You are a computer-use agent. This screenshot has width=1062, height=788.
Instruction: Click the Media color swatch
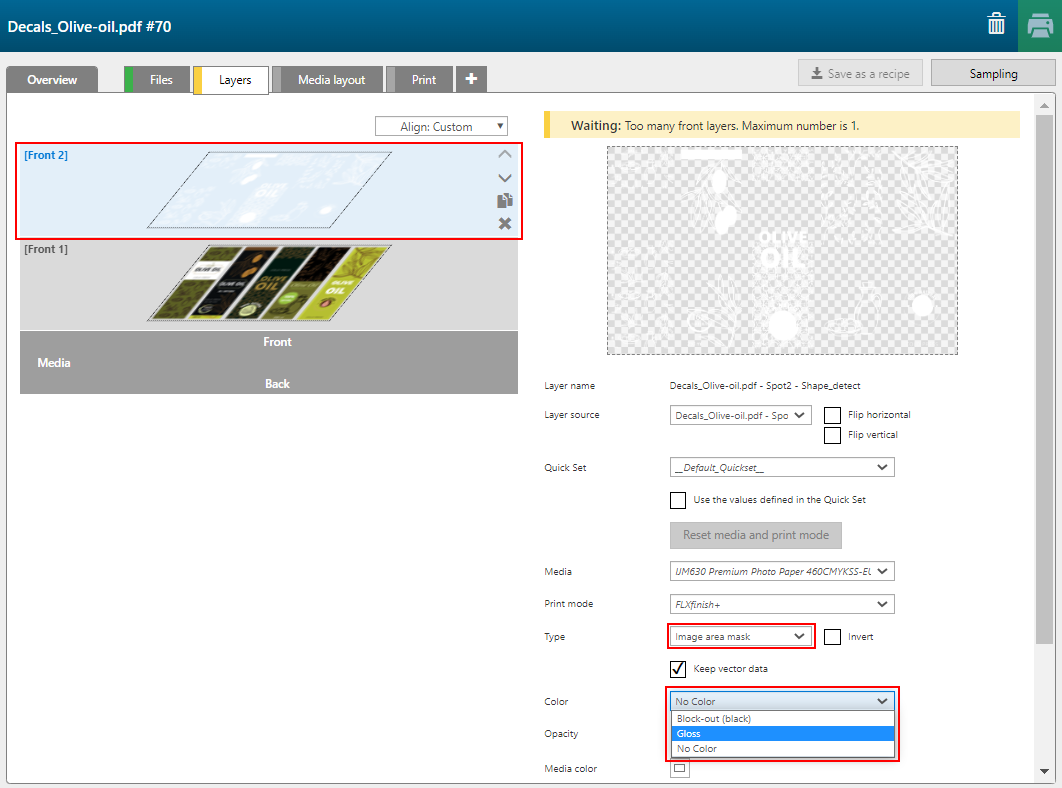click(679, 768)
